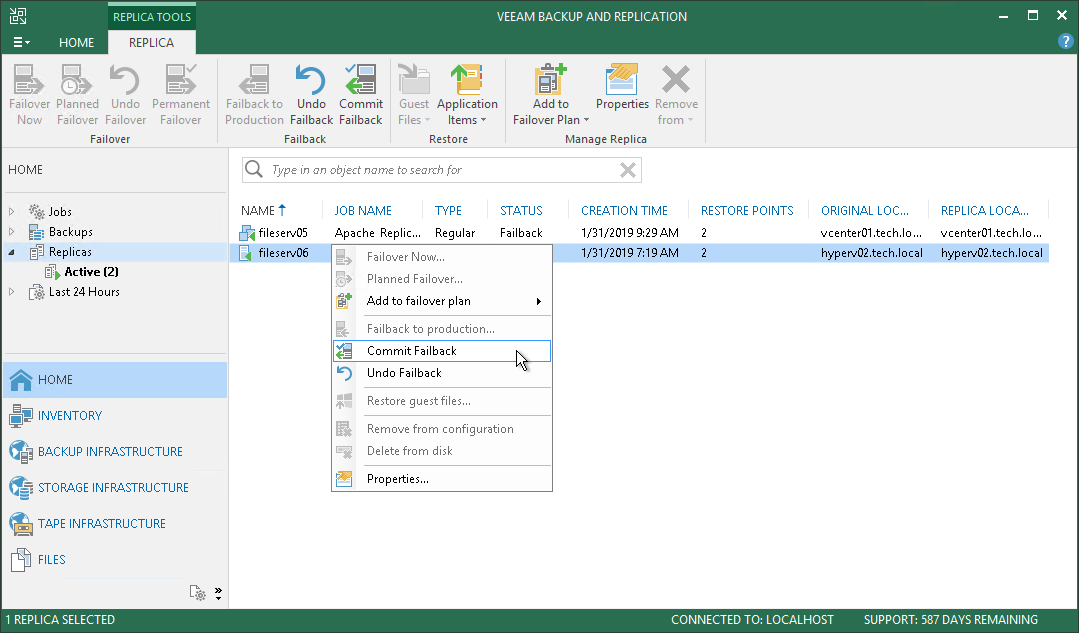Collapse the Replicas tree node
Image resolution: width=1079 pixels, height=633 pixels.
tap(12, 253)
